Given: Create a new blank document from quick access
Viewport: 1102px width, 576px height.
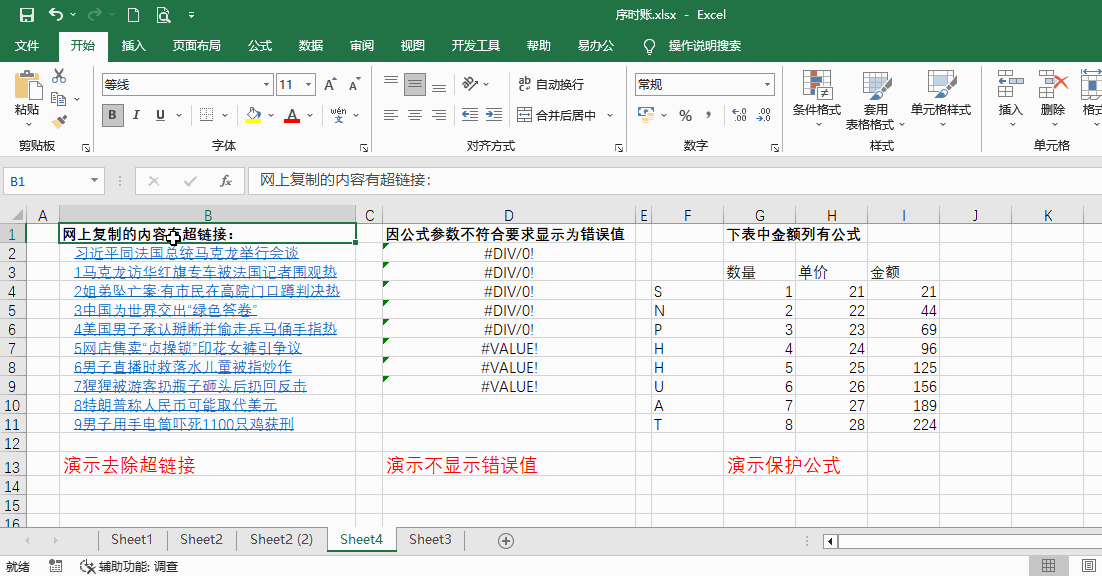Looking at the screenshot, I should tap(133, 15).
